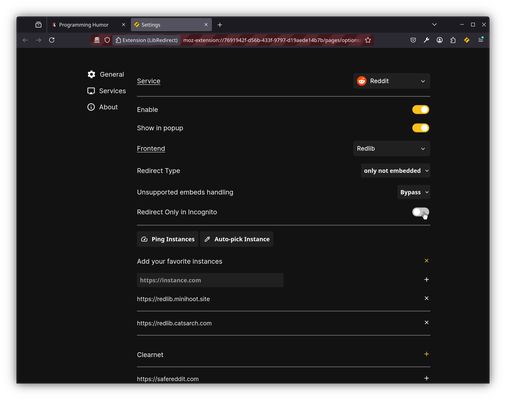Viewport: 506px width, 400px height.
Task: Click the Extension (LibRedirect) identity label
Action: pos(147,40)
